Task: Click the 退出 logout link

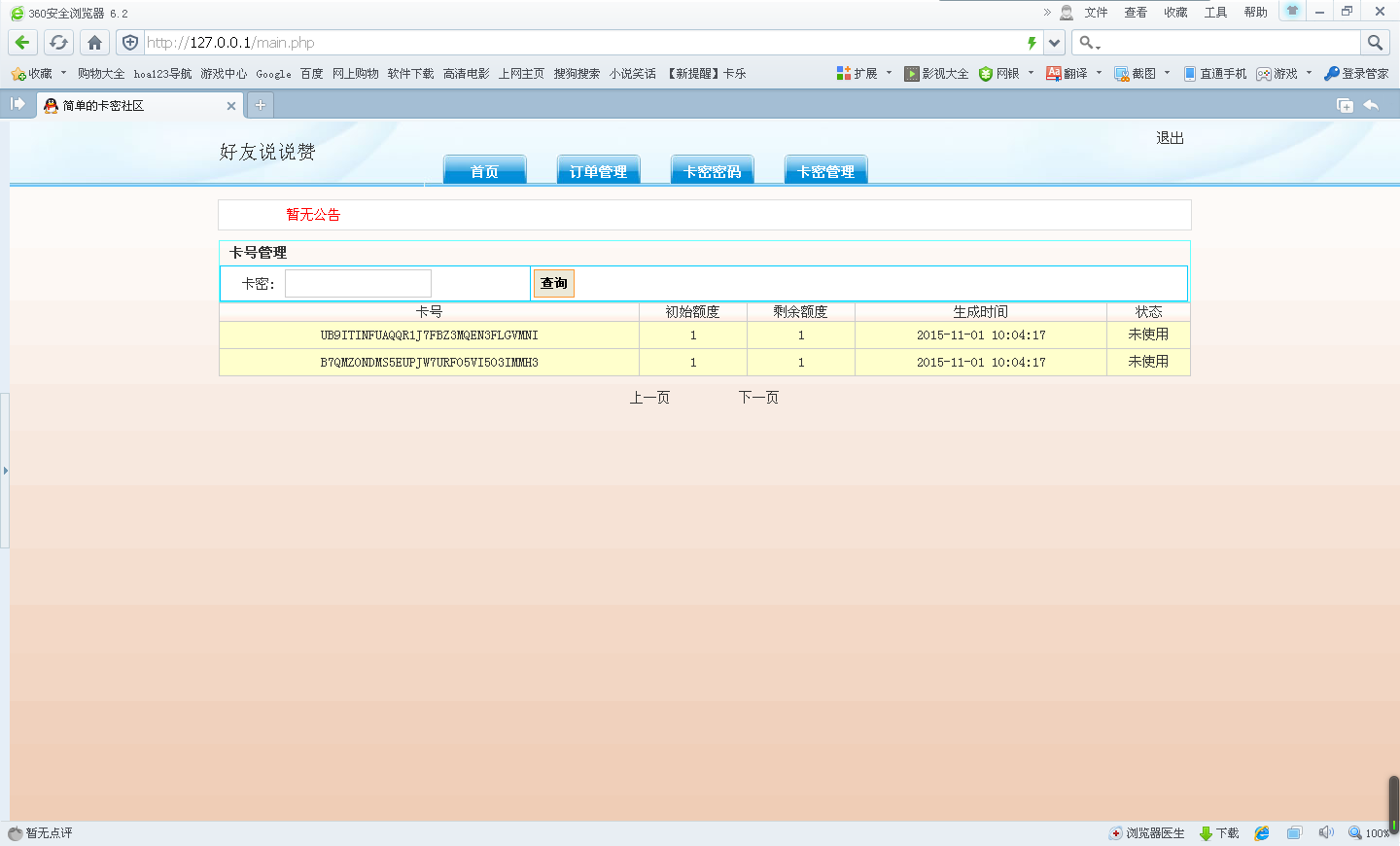Action: click(1170, 138)
